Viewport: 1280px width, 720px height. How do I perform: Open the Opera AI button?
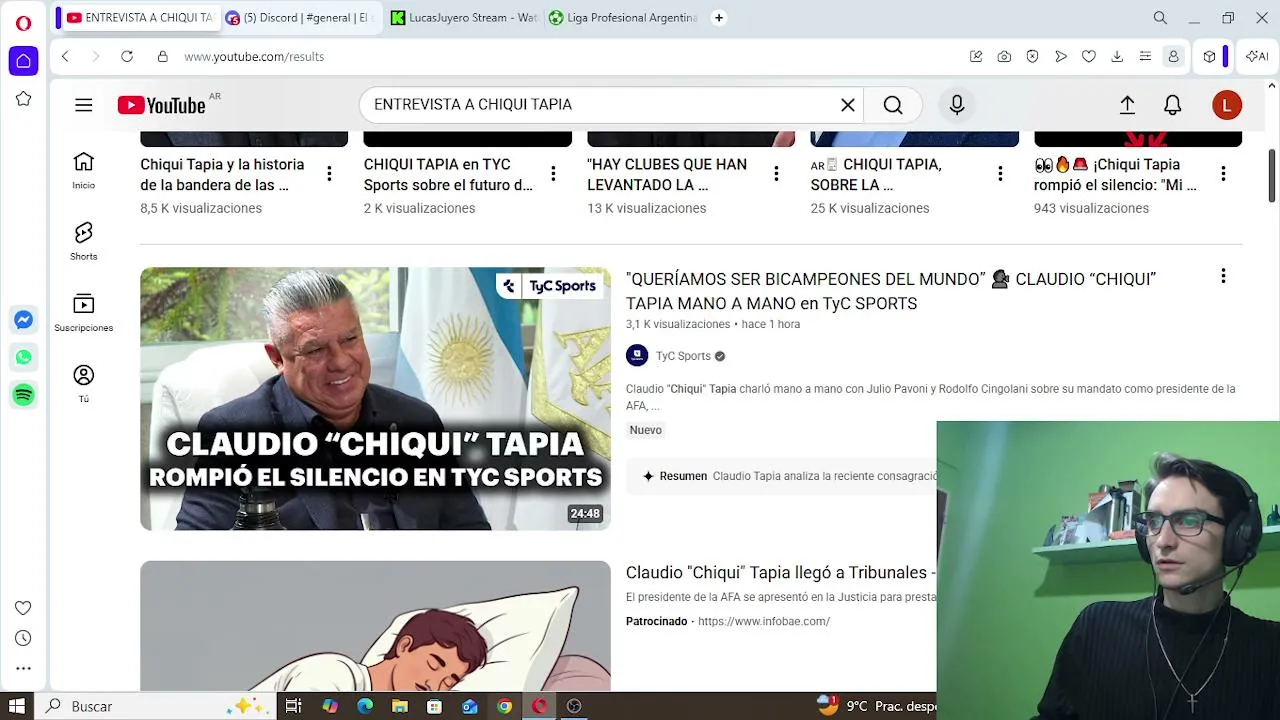click(1257, 57)
